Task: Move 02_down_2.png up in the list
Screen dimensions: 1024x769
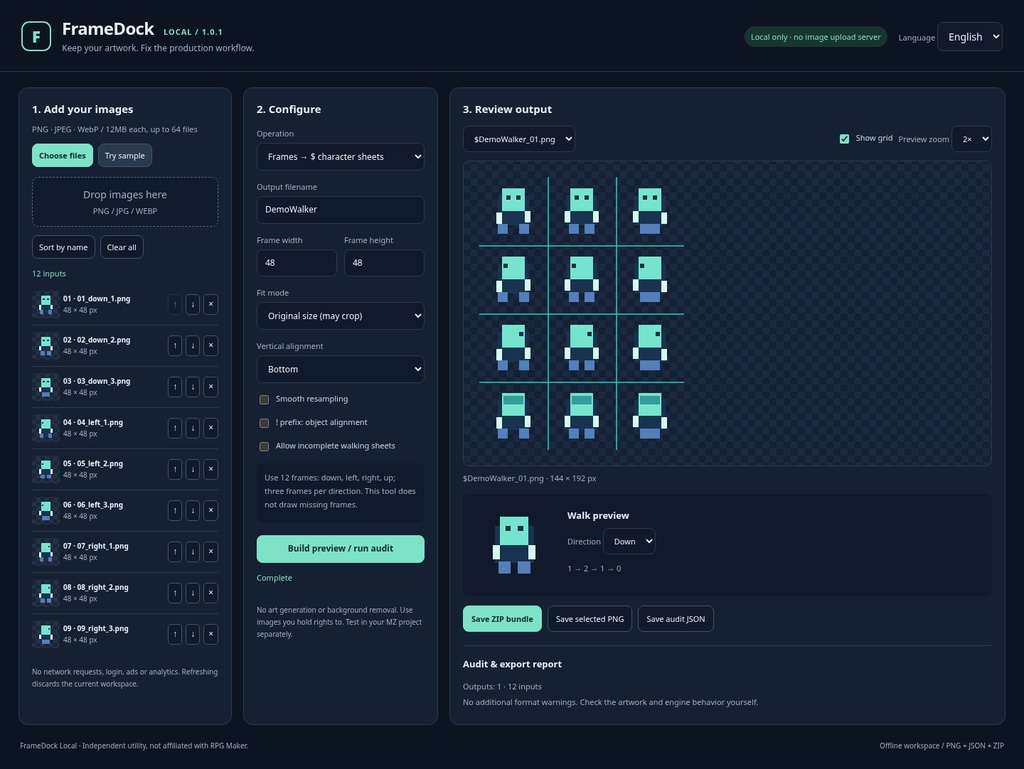Action: click(x=174, y=345)
